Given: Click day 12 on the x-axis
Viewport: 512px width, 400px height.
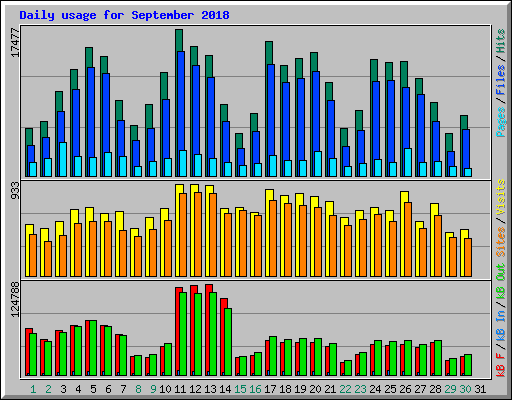Looking at the screenshot, I should tap(195, 389).
